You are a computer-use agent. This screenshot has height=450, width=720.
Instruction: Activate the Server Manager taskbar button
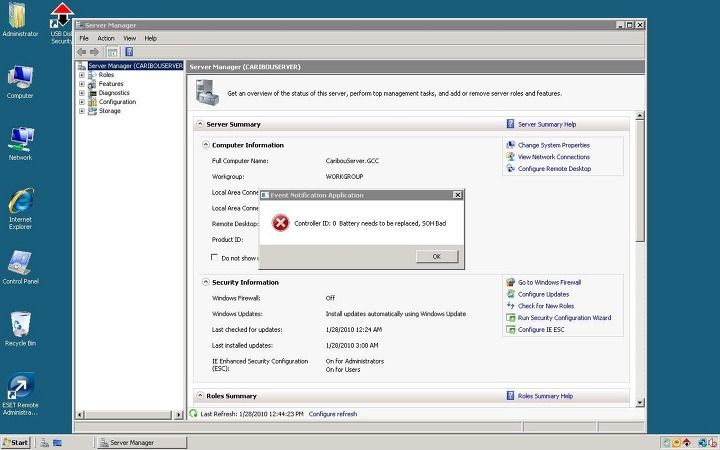coord(143,443)
